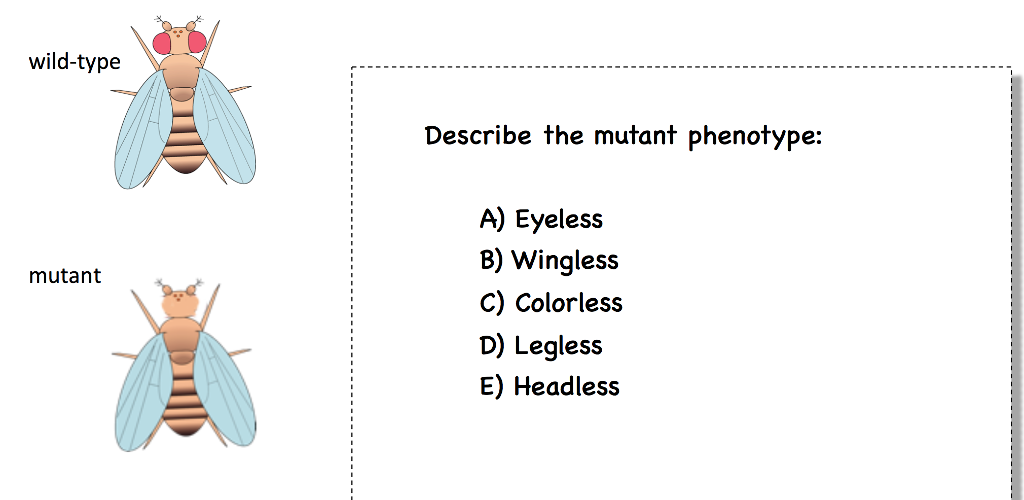Select the D) Legless choice

(x=541, y=346)
